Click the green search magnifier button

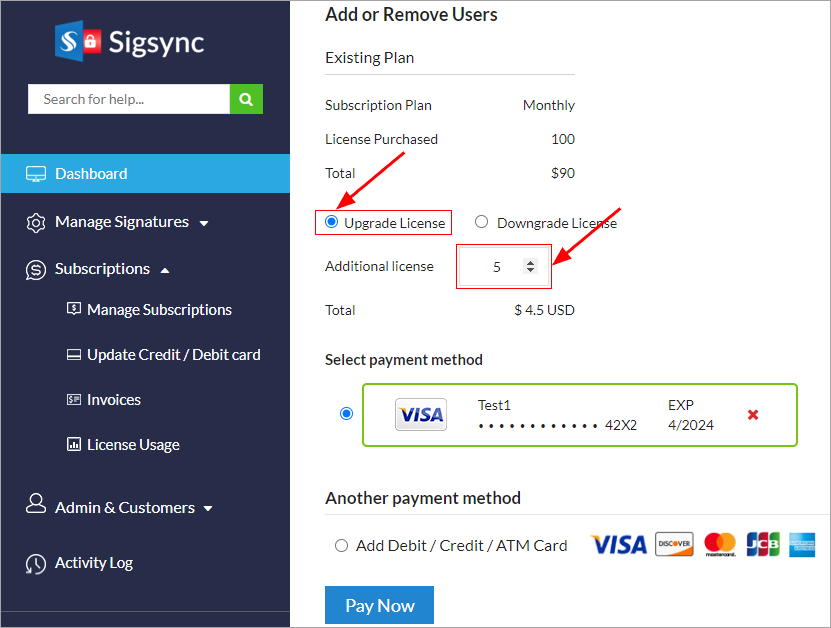tap(246, 99)
